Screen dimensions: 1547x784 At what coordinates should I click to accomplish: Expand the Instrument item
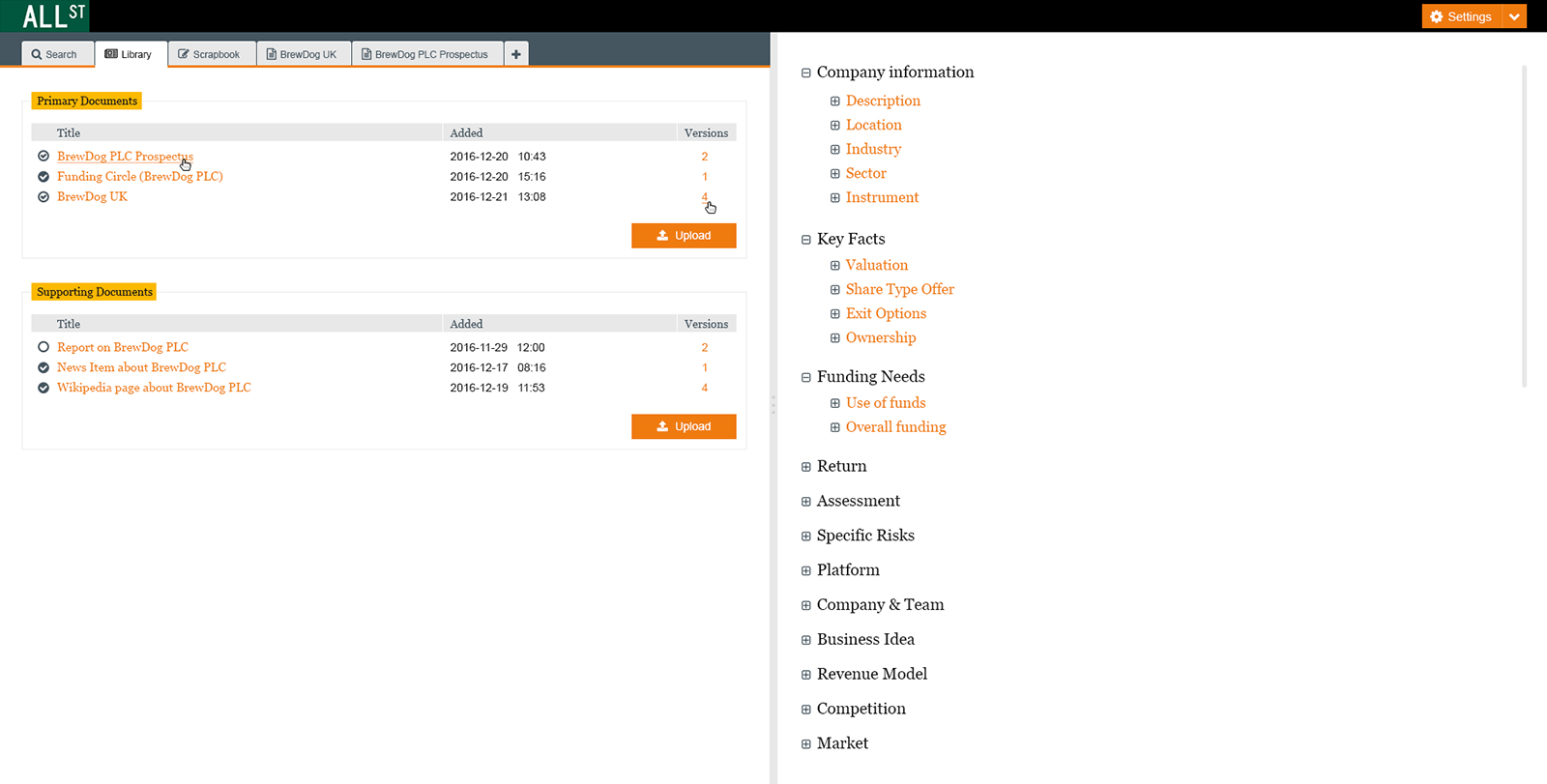(835, 197)
